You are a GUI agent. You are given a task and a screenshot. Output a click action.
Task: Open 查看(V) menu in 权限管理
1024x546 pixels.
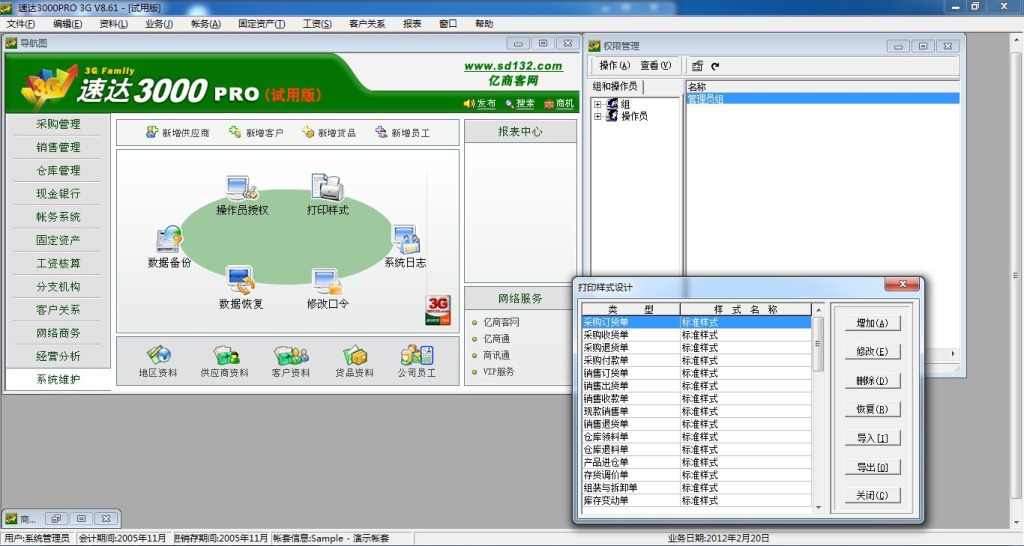point(655,65)
